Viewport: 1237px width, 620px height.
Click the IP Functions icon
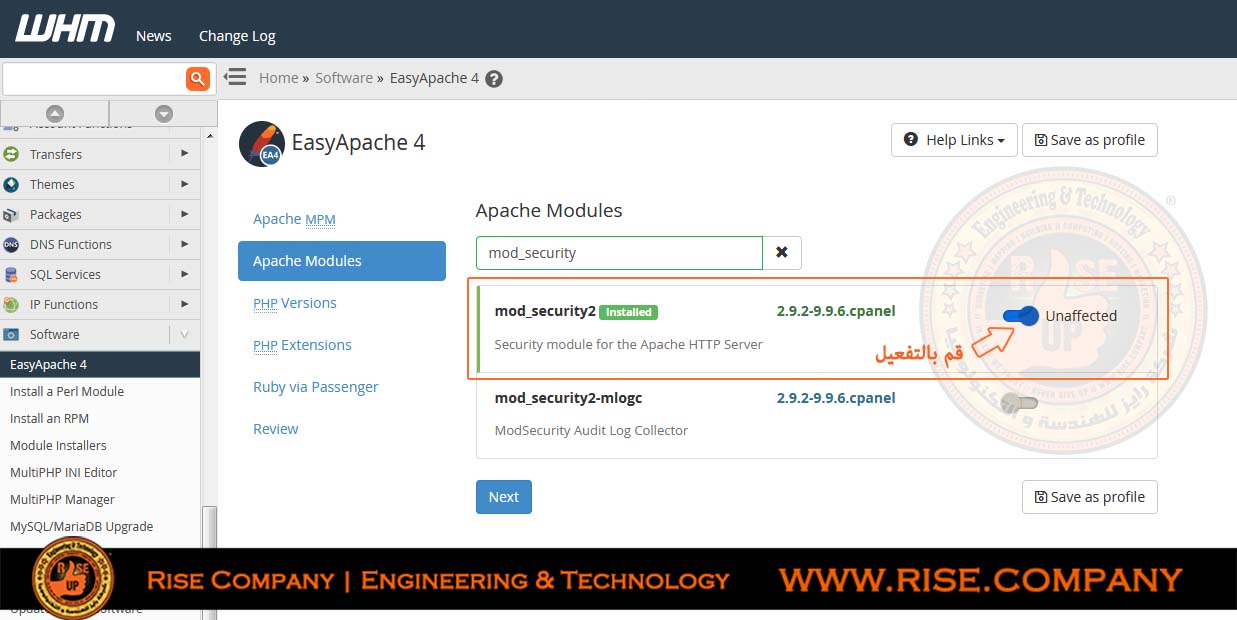[12, 304]
